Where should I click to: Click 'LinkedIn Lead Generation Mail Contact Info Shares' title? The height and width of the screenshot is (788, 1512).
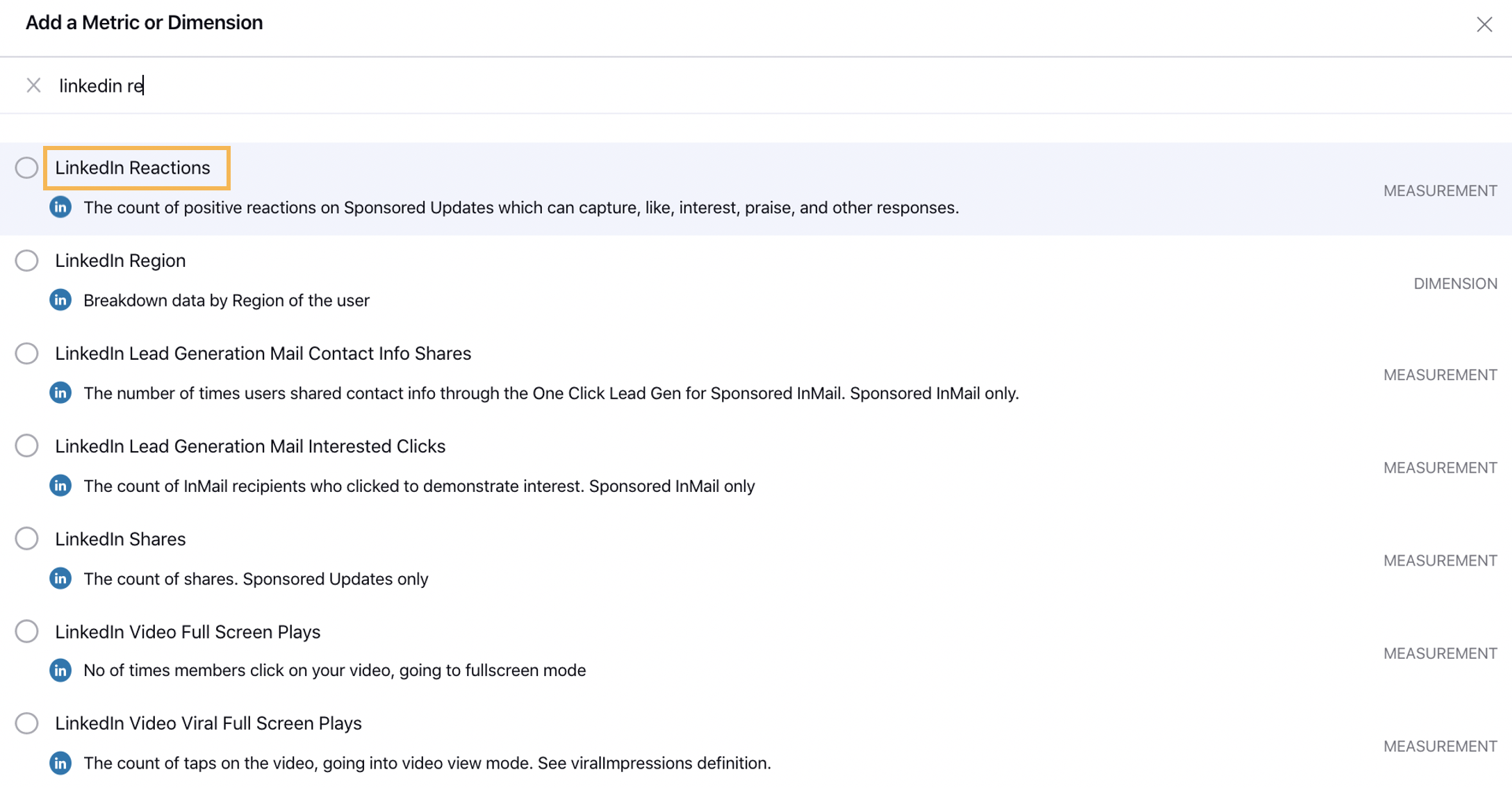pyautogui.click(x=263, y=353)
